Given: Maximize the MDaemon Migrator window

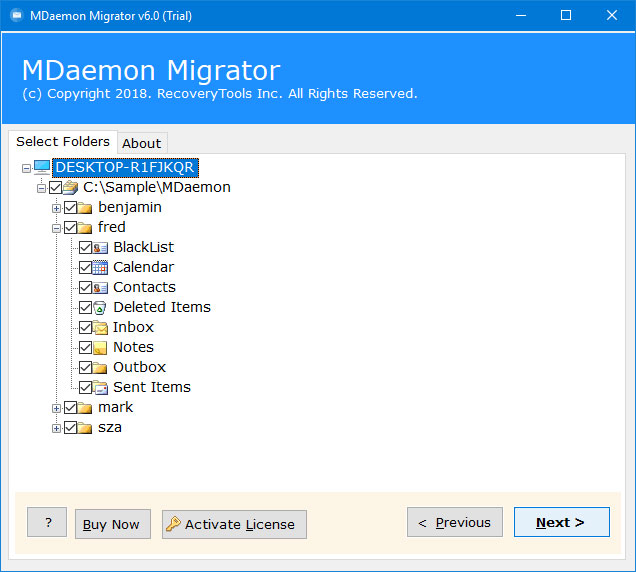Looking at the screenshot, I should click(x=566, y=15).
